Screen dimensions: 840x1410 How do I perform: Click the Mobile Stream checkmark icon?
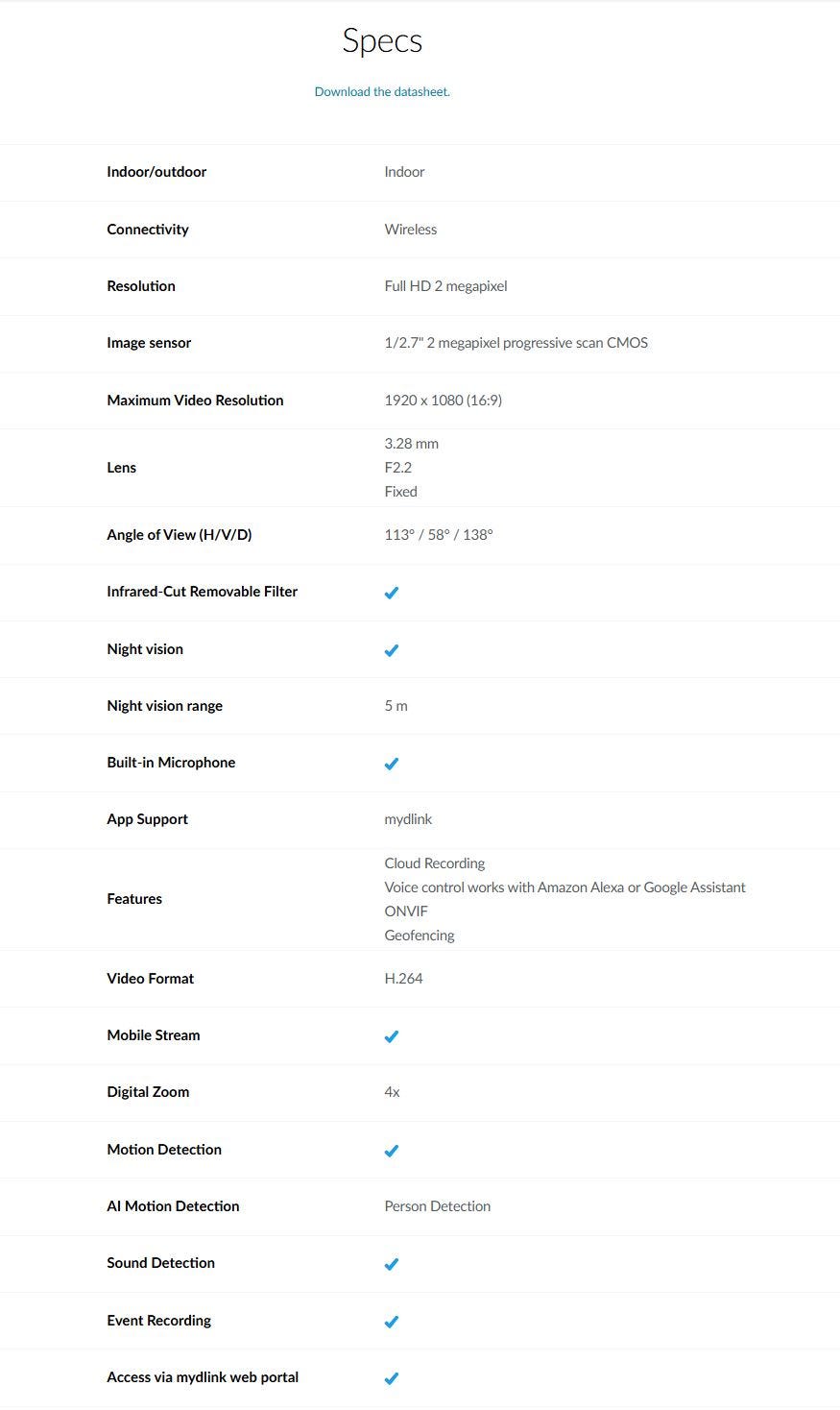point(391,1036)
